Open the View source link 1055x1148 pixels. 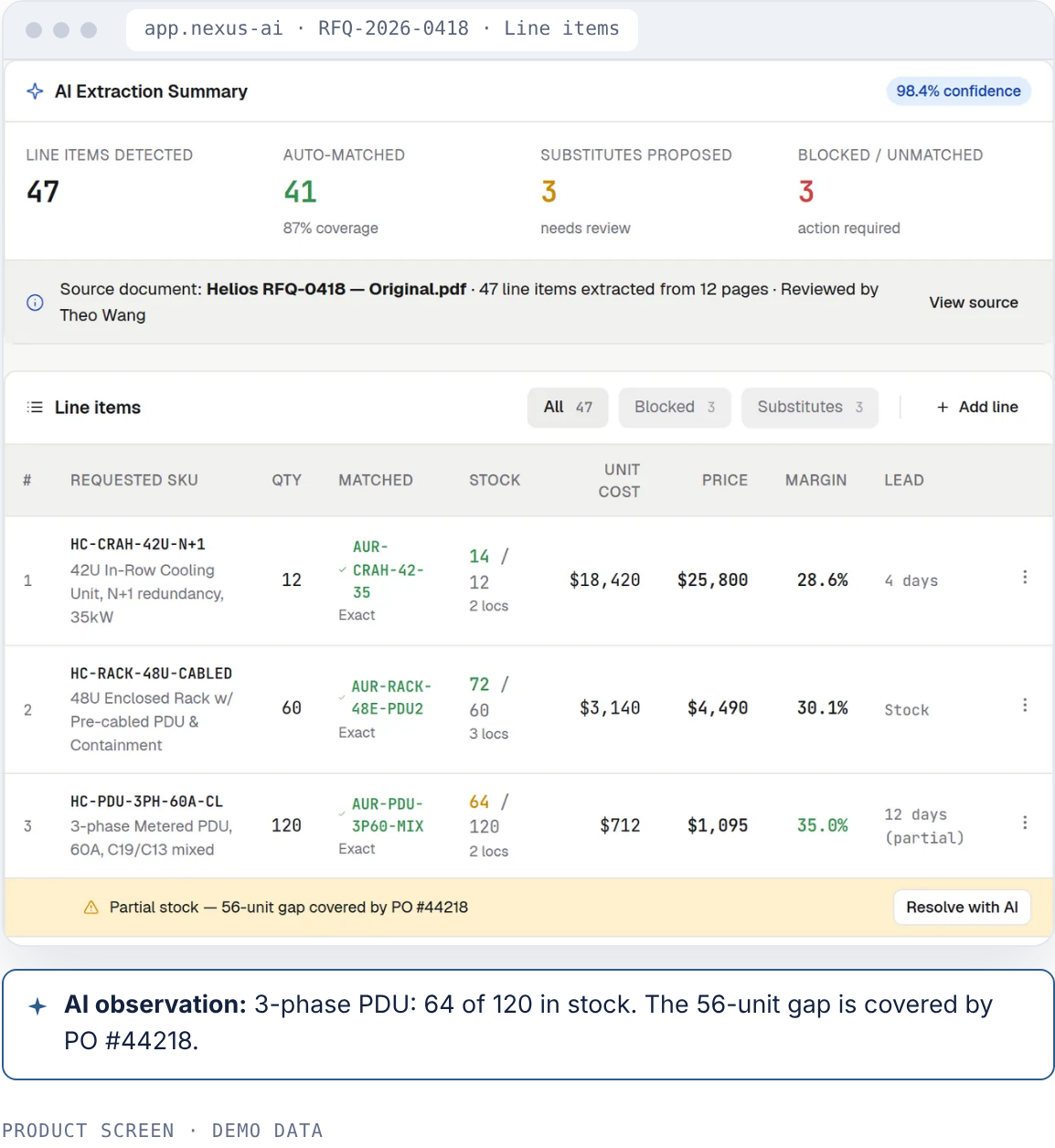click(x=974, y=303)
